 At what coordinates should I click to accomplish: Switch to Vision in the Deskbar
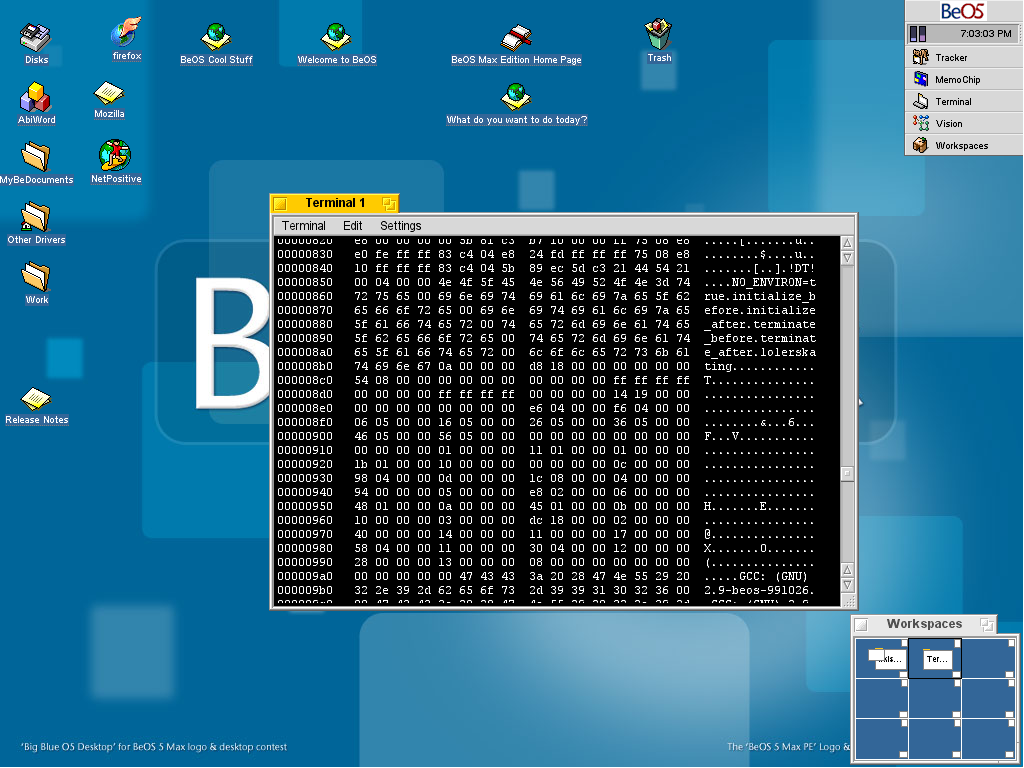pos(948,124)
